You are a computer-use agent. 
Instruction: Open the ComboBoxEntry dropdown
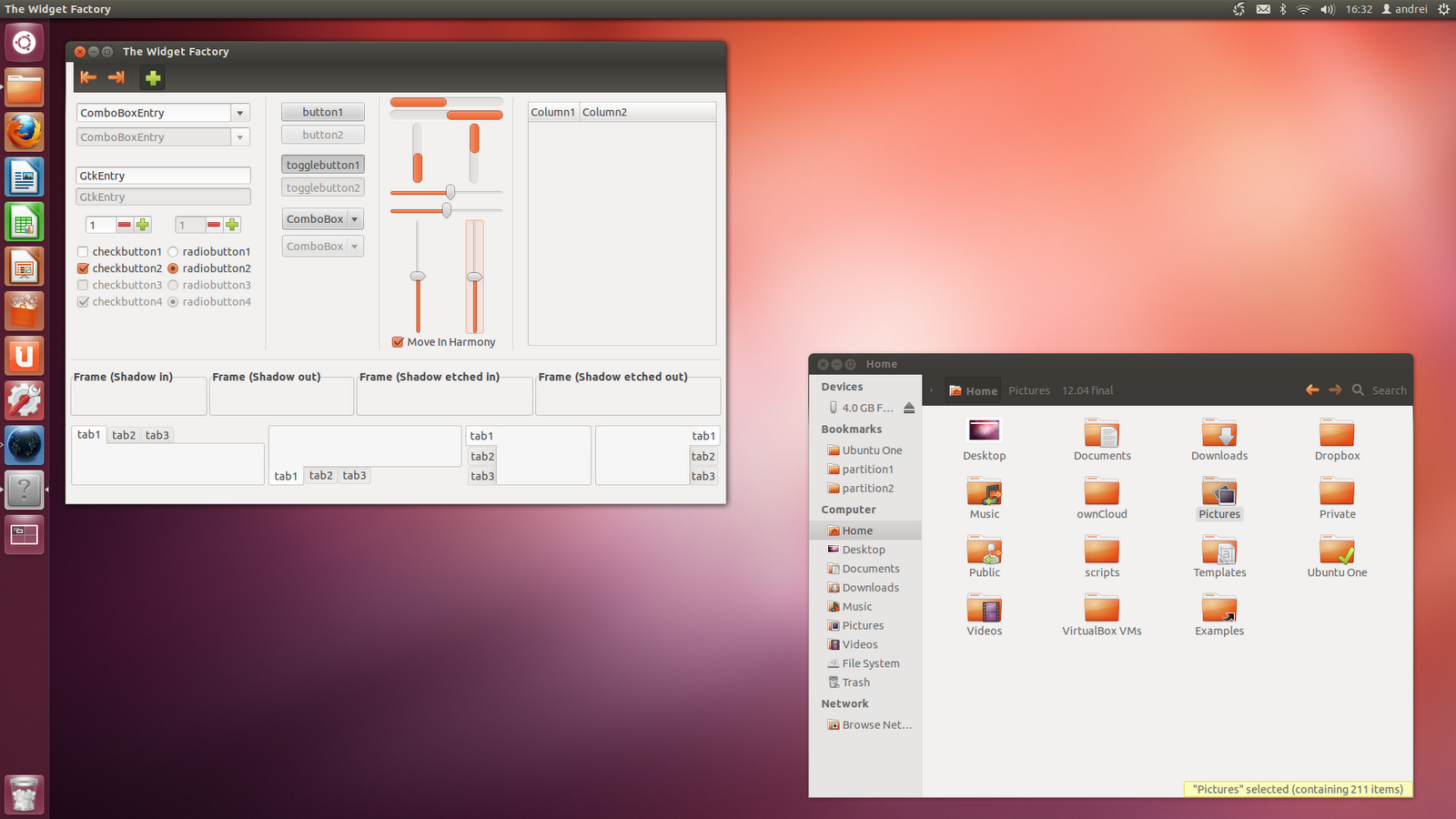point(239,112)
